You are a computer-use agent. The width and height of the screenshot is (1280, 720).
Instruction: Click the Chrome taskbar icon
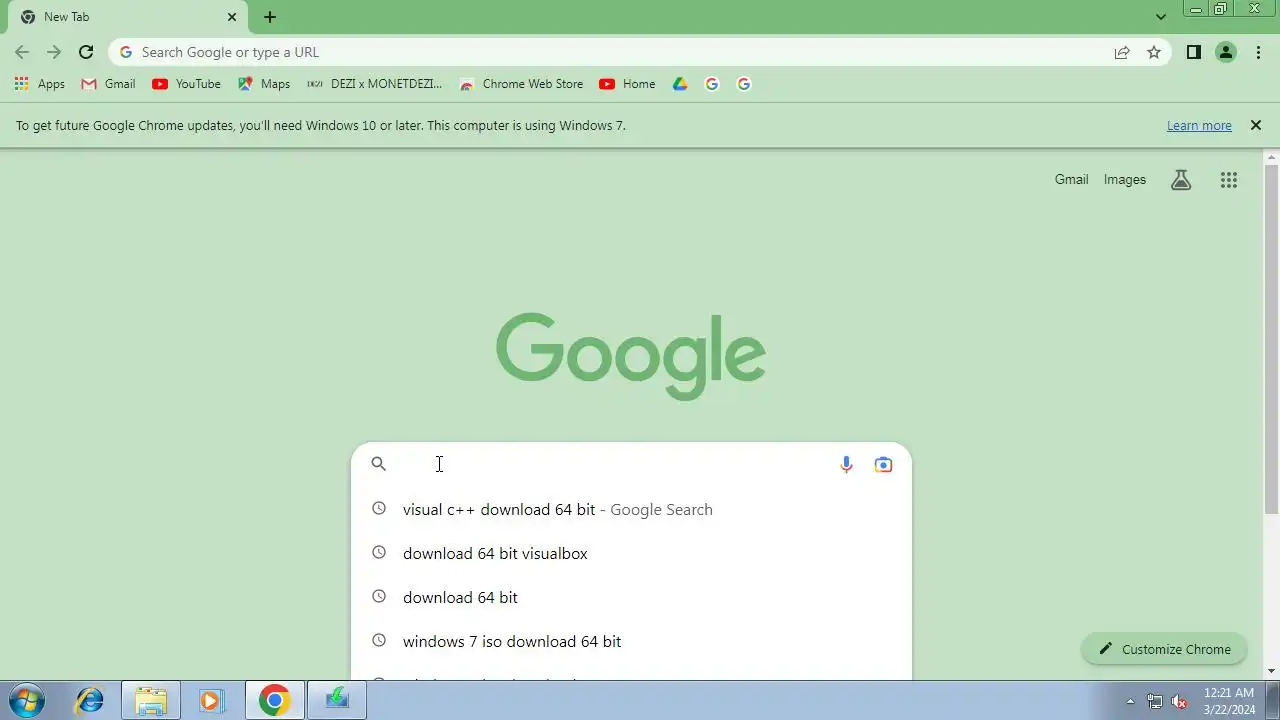pos(274,700)
